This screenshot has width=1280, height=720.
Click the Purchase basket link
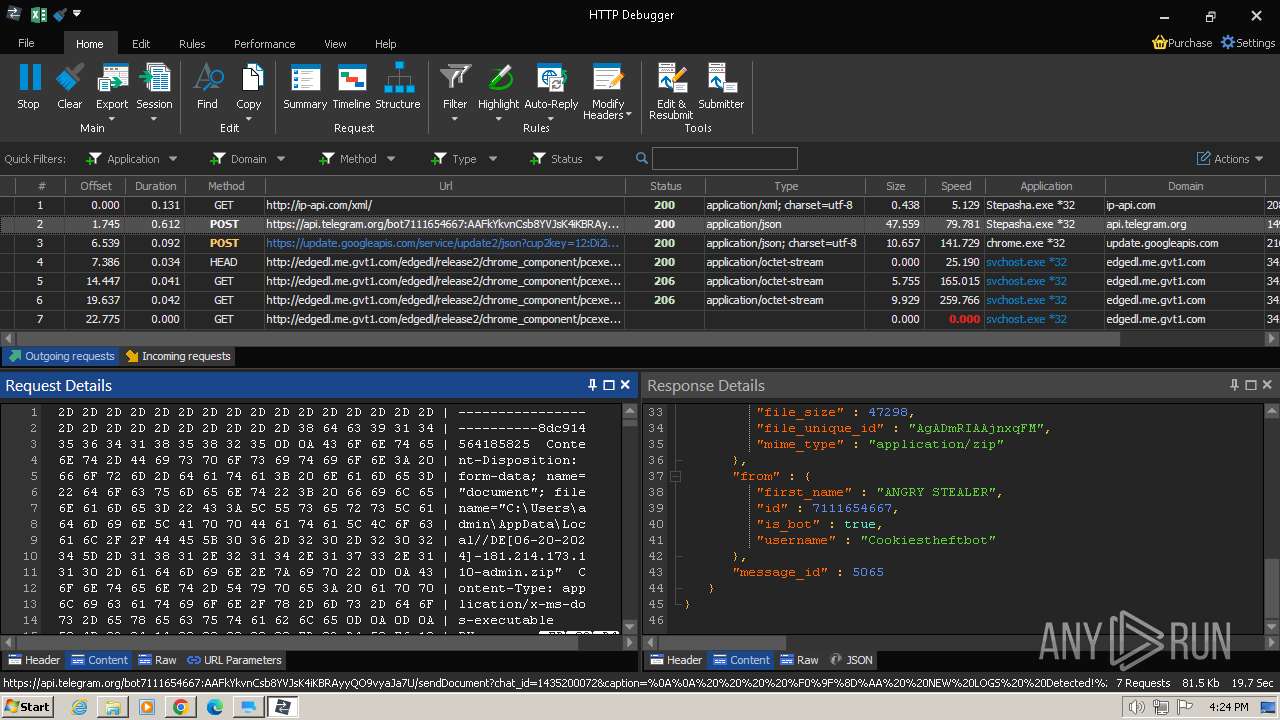point(1182,43)
